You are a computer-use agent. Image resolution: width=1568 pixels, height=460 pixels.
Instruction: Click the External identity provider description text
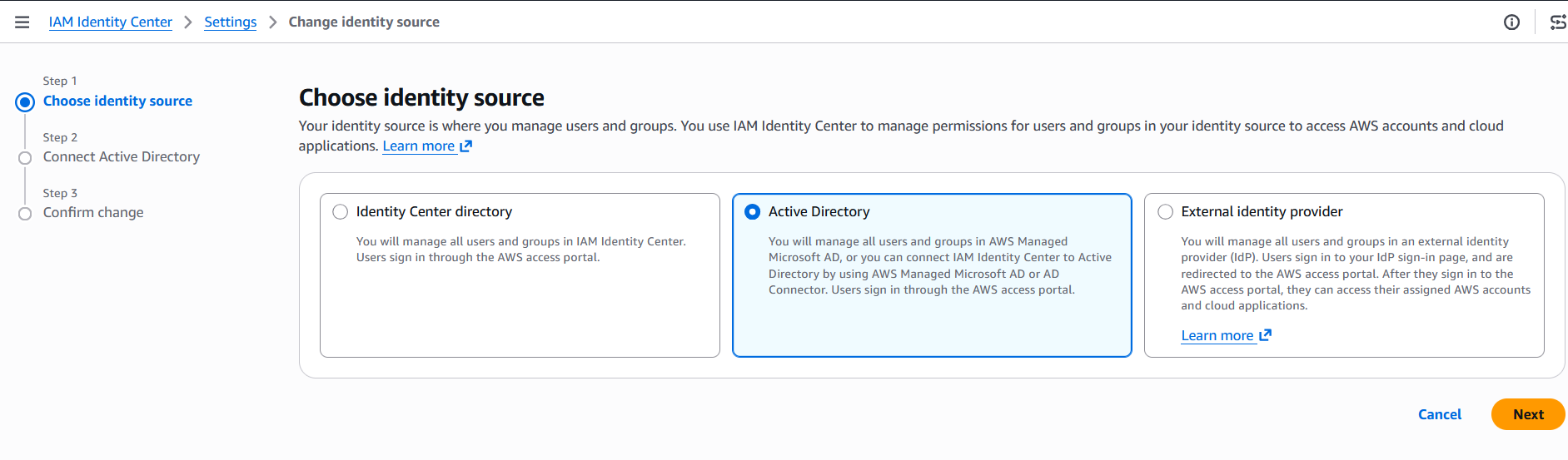(x=1356, y=274)
